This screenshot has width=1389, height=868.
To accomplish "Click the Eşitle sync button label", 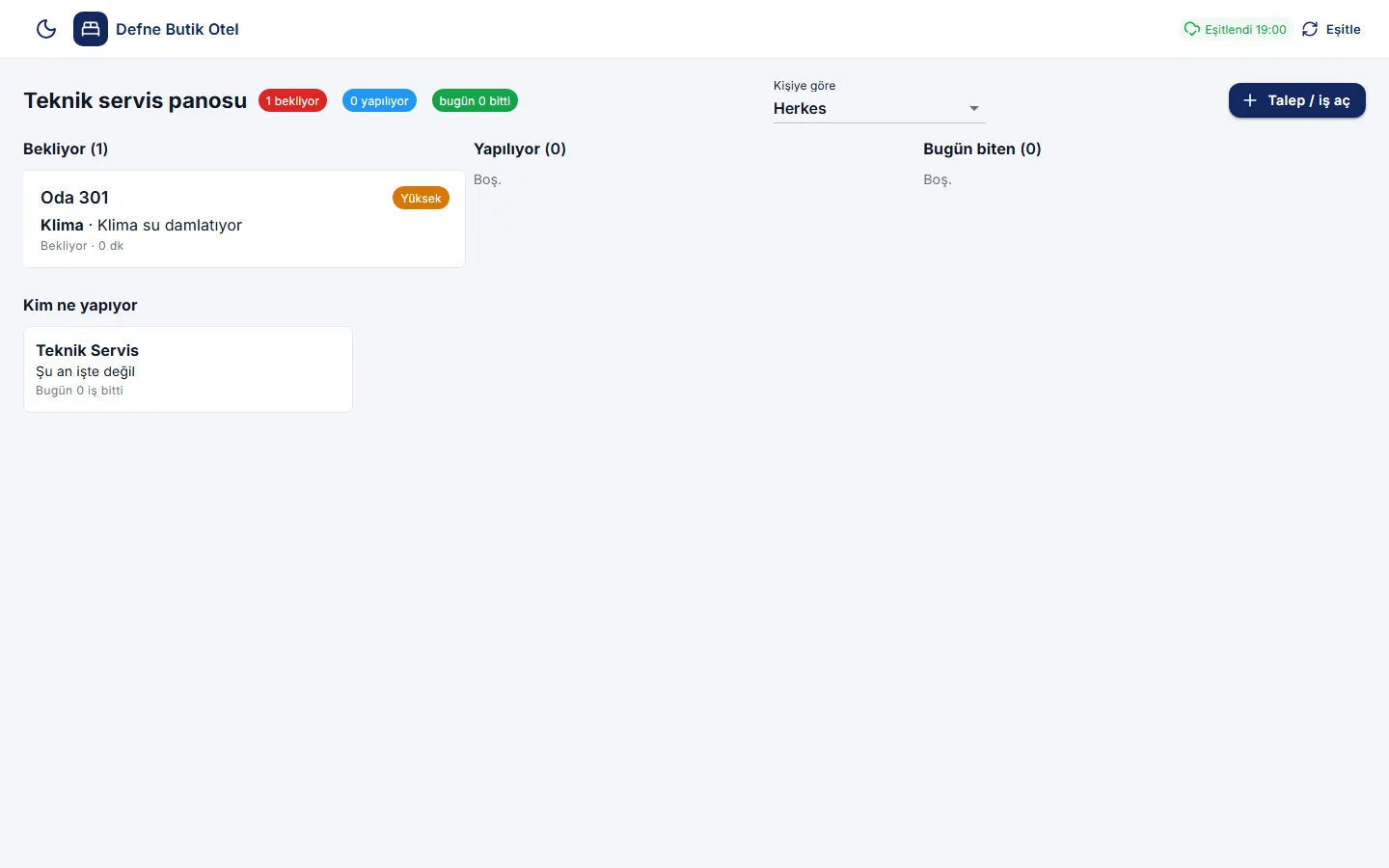I will [x=1343, y=29].
